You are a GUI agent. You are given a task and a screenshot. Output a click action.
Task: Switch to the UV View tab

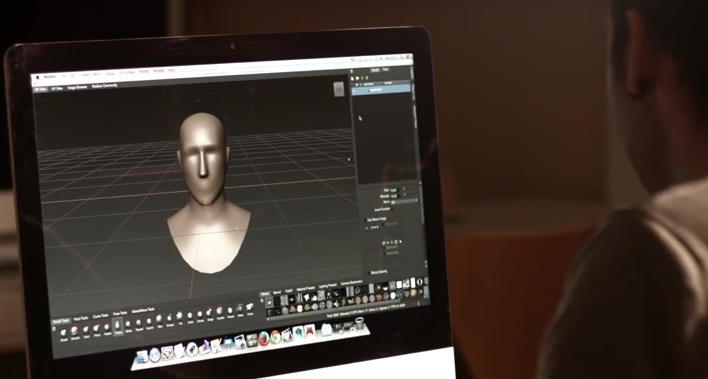pos(57,88)
